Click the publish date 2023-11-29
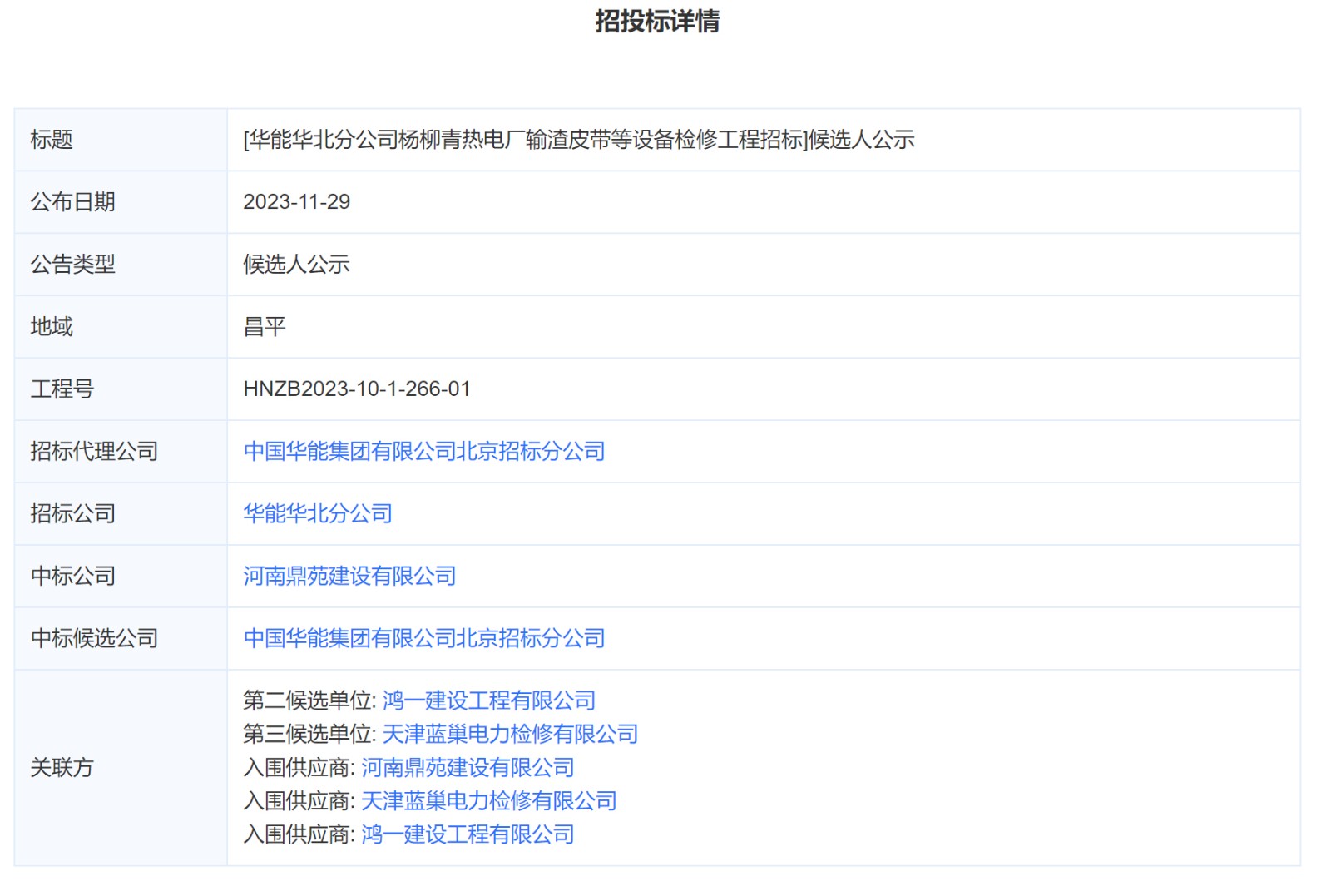1331x896 pixels. [x=296, y=202]
